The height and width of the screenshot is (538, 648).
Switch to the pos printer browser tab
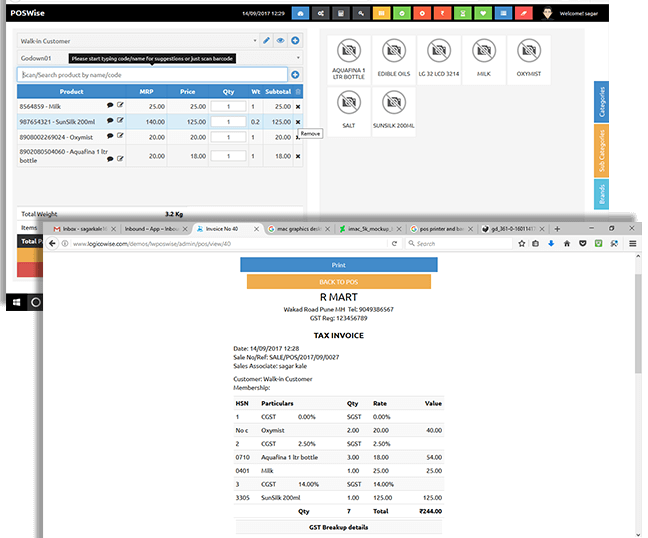tap(441, 229)
